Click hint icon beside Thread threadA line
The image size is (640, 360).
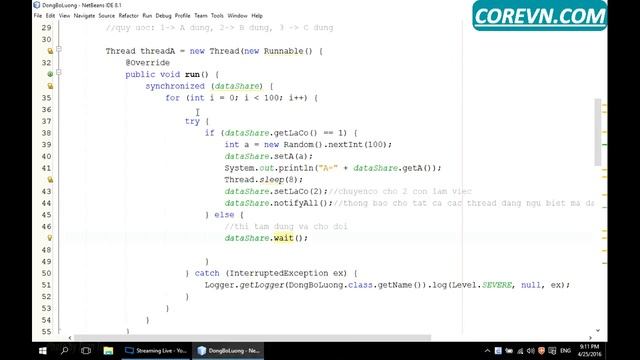50,51
